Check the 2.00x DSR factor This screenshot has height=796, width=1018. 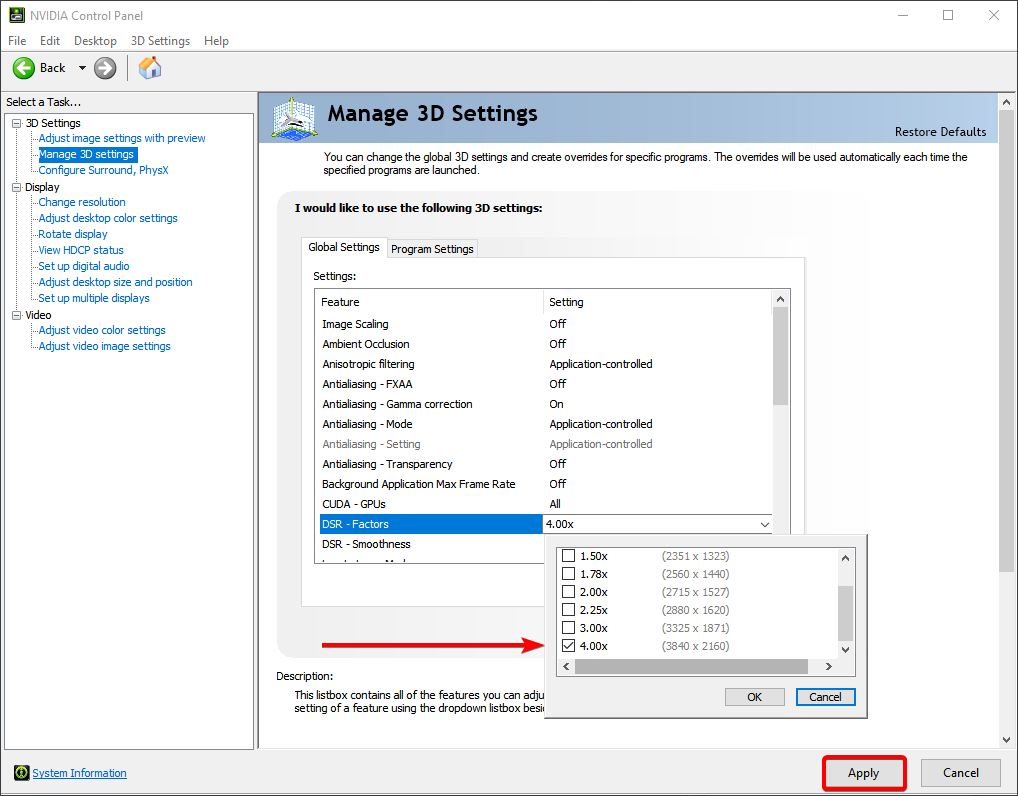click(x=568, y=592)
